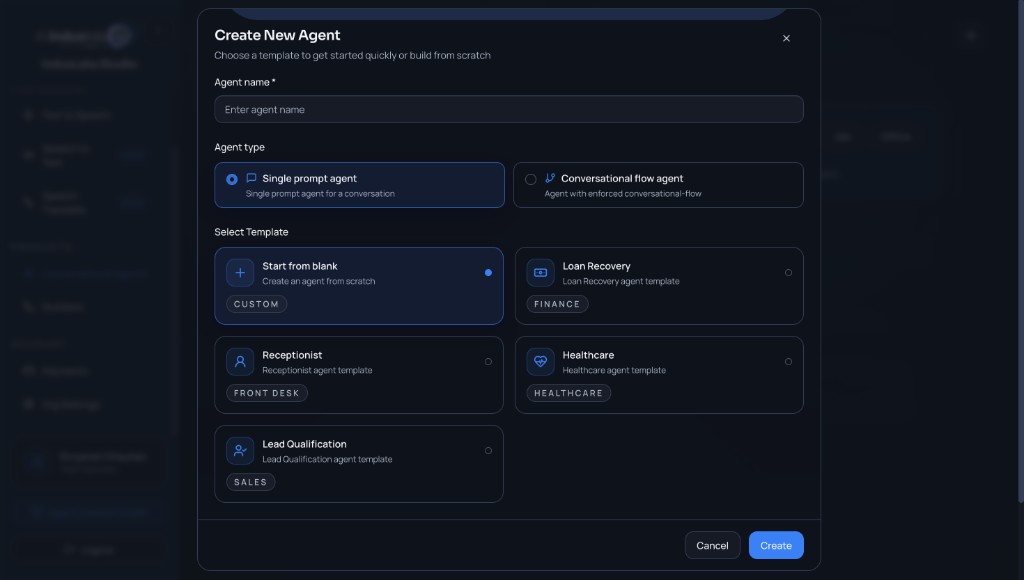1024x580 pixels.
Task: Click the SALES tag on Lead Qualification card
Action: click(x=250, y=482)
